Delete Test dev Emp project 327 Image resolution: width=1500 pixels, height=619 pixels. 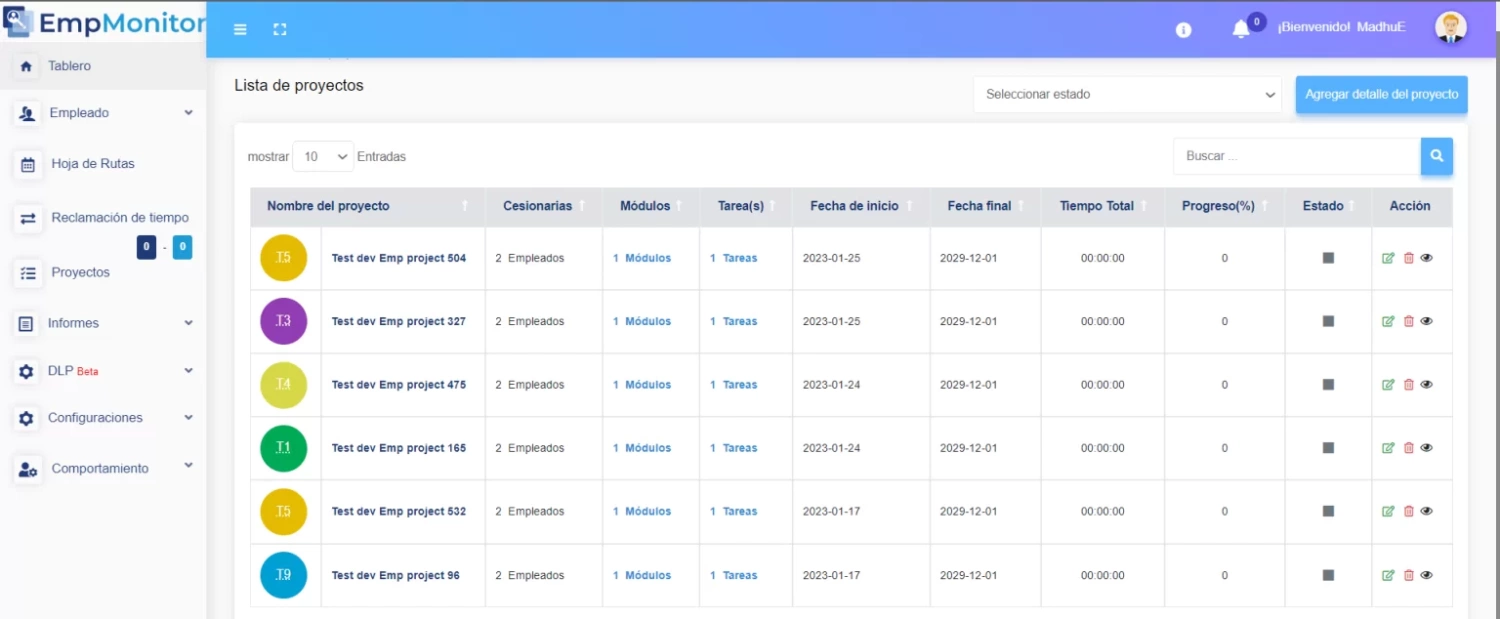1408,321
